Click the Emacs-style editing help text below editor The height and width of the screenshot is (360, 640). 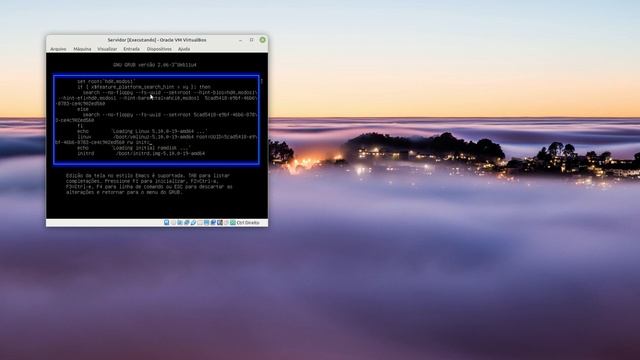[x=149, y=184]
